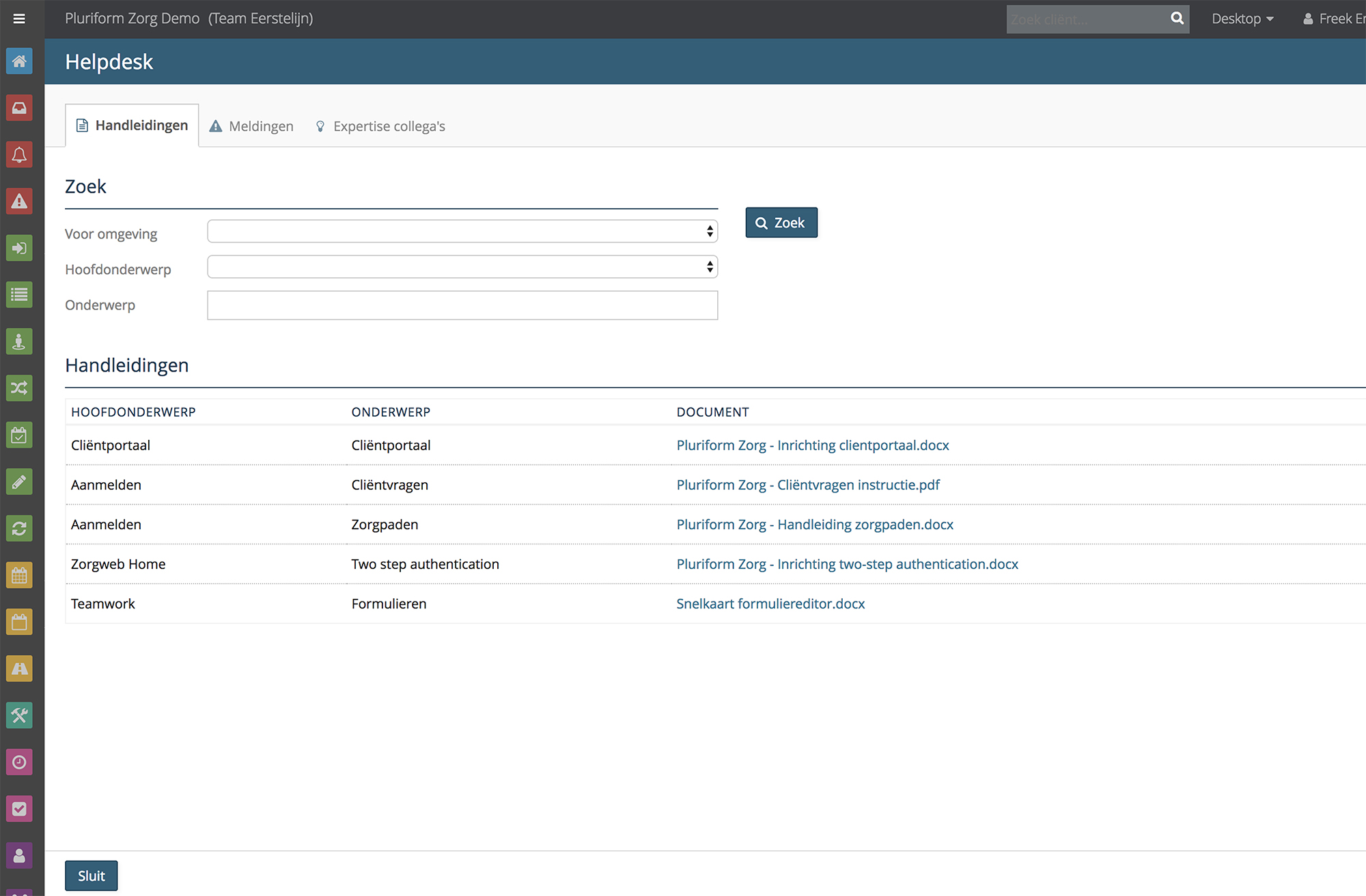Open the hamburger menu in top bar
This screenshot has height=896, width=1366.
(19, 19)
